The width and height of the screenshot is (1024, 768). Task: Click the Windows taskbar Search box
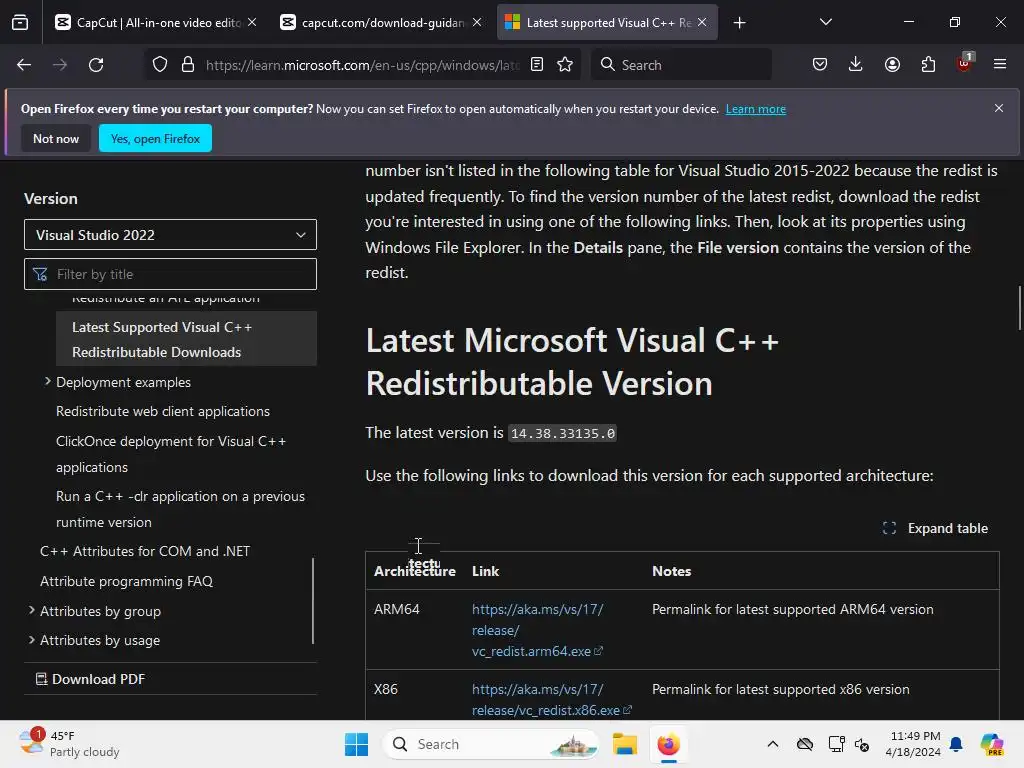tap(492, 744)
